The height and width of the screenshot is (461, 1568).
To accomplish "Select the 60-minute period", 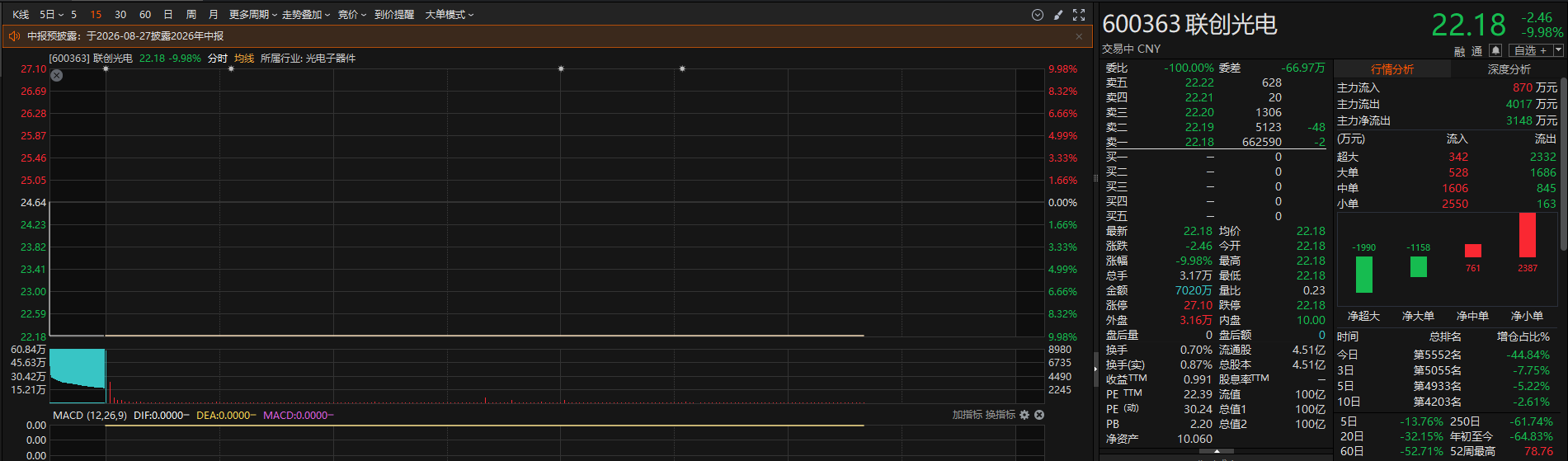I will (x=145, y=15).
